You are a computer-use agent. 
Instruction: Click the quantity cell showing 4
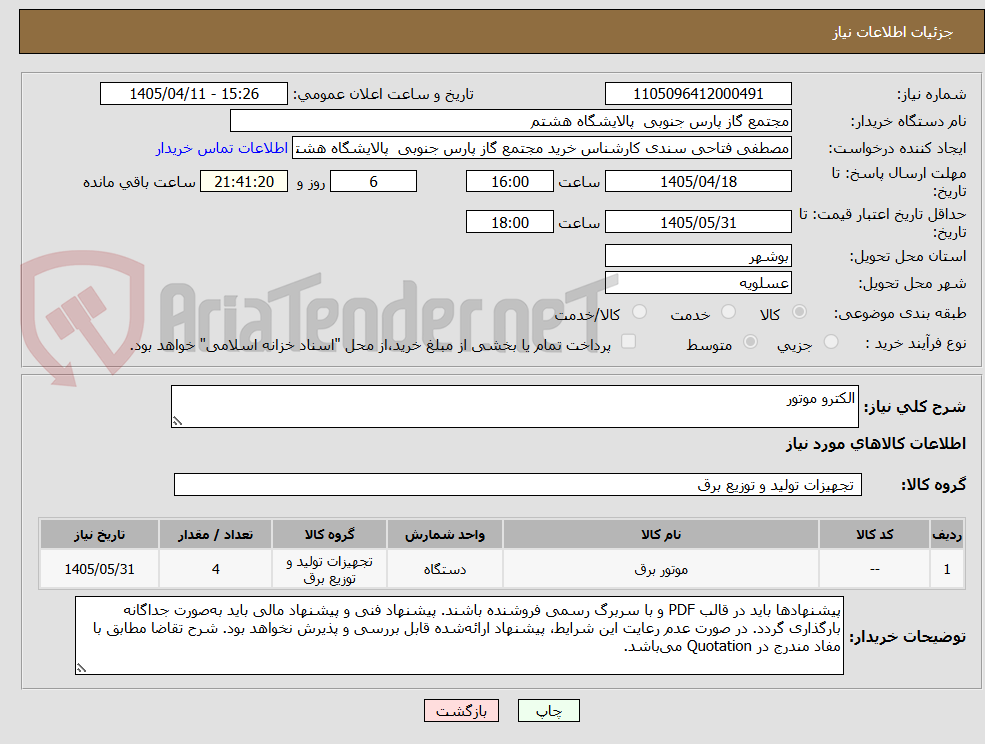coord(215,569)
